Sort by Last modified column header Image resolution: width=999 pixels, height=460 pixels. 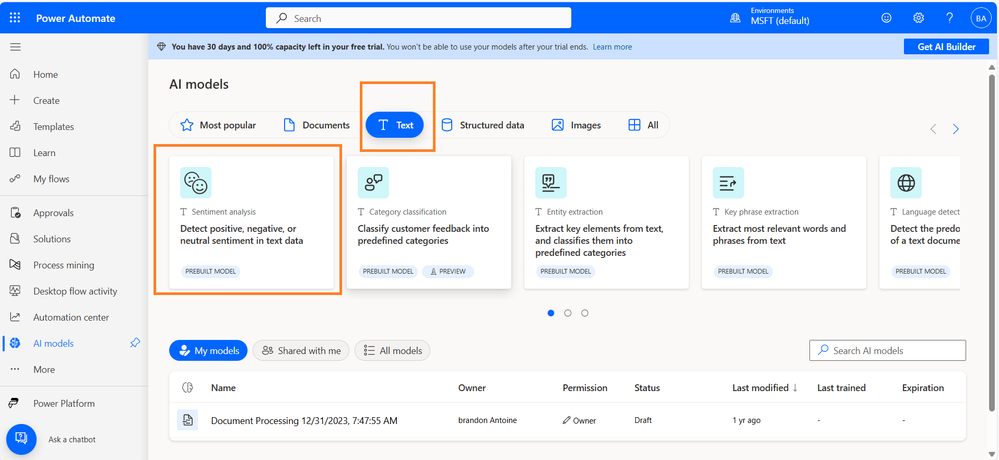pyautogui.click(x=765, y=387)
